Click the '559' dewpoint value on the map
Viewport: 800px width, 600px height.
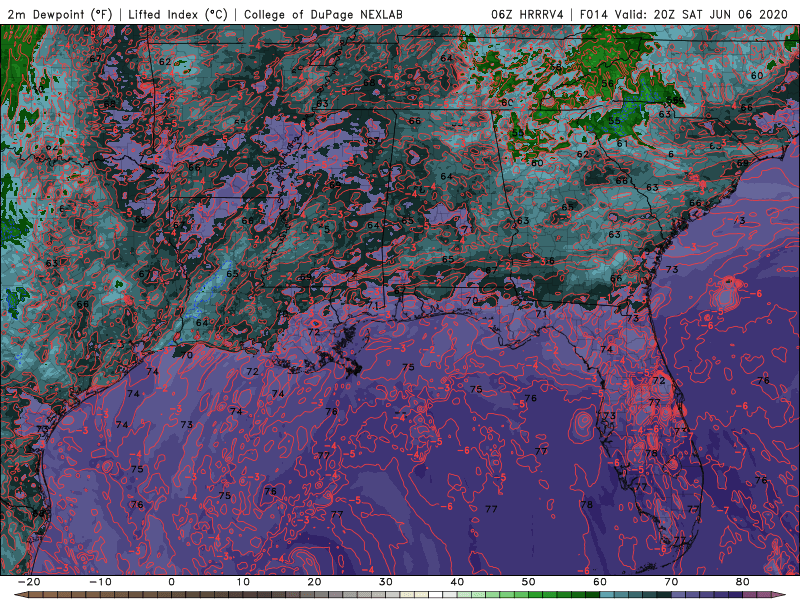point(675,101)
